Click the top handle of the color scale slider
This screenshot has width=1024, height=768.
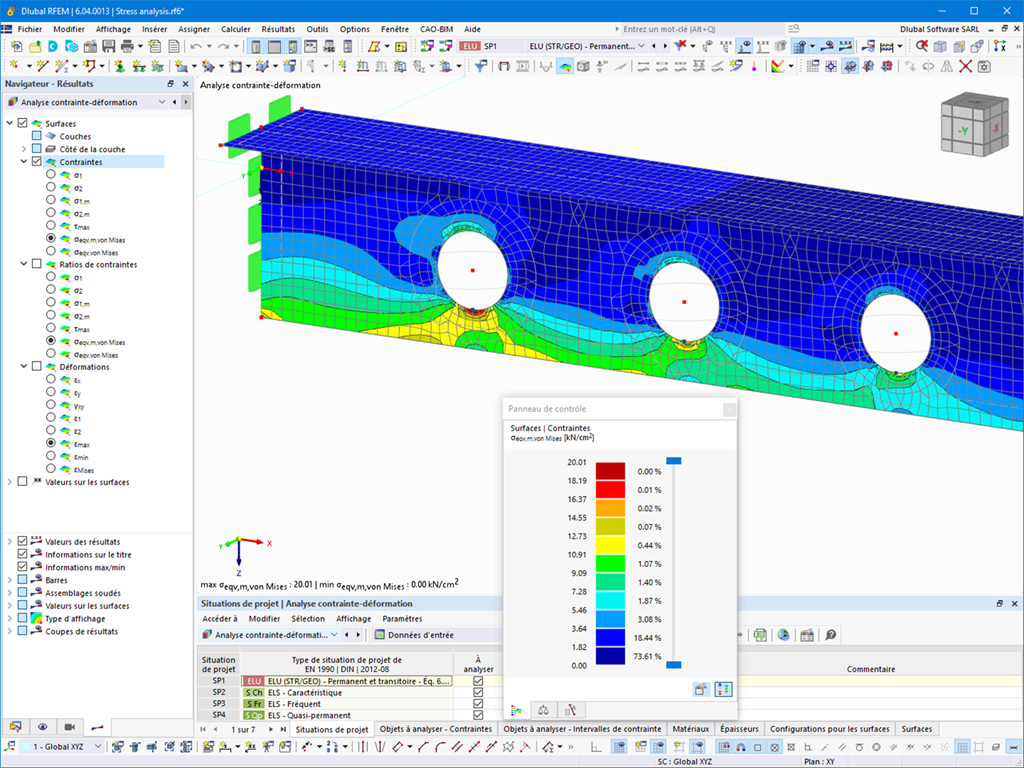coord(673,461)
